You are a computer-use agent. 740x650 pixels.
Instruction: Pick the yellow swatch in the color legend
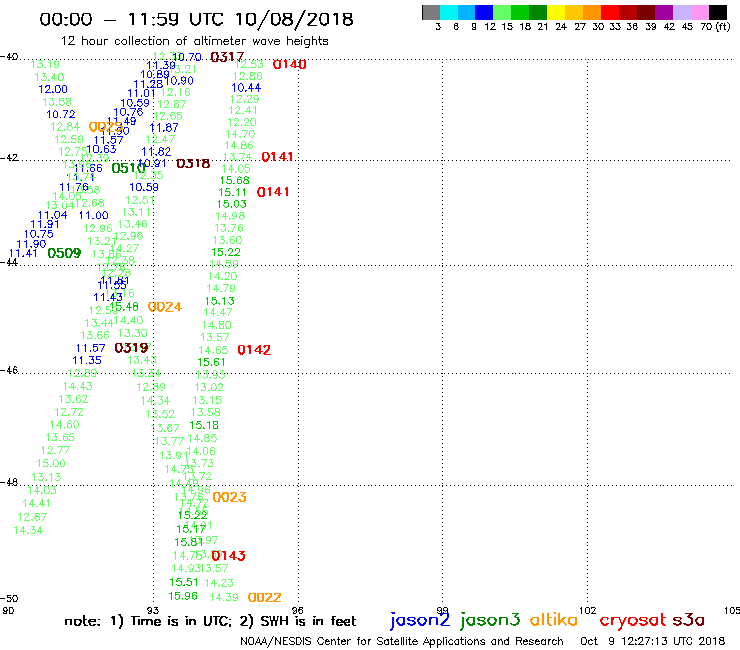pyautogui.click(x=556, y=12)
